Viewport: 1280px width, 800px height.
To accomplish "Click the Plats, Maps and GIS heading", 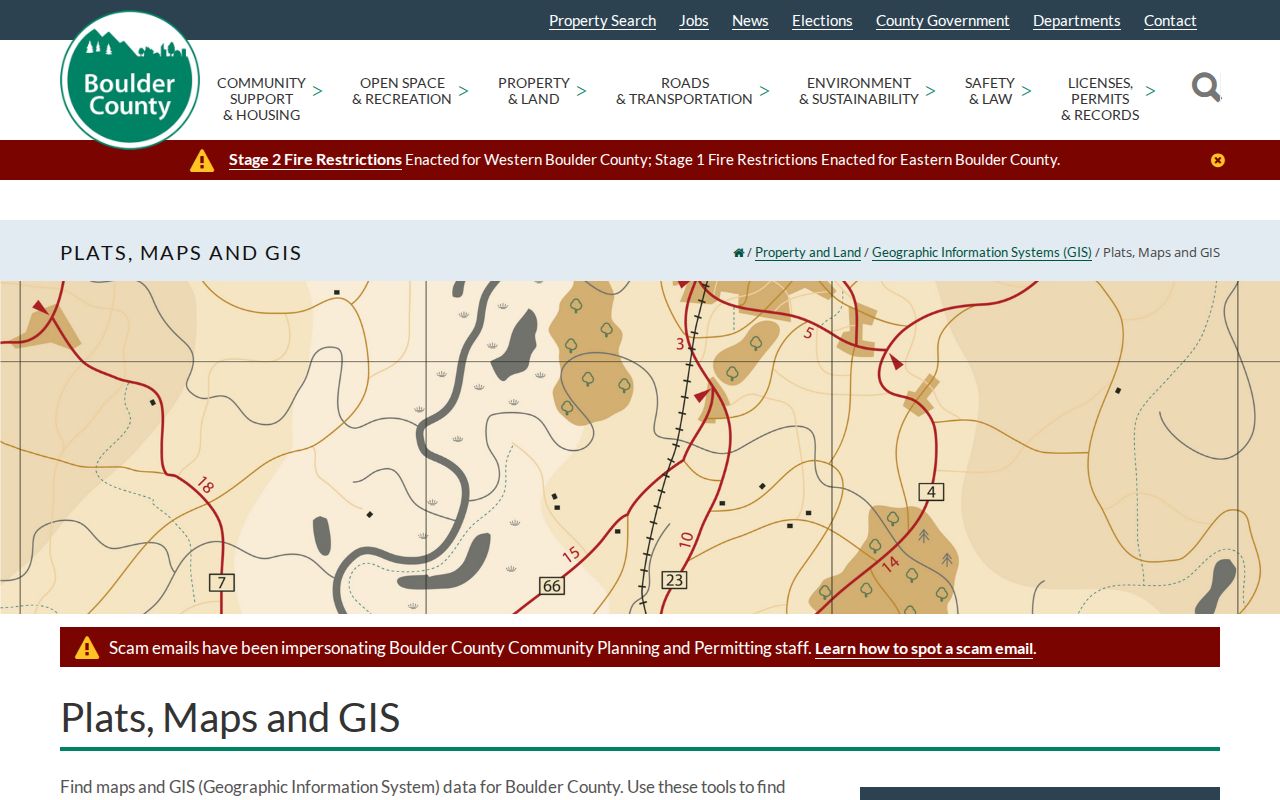I will (x=230, y=718).
